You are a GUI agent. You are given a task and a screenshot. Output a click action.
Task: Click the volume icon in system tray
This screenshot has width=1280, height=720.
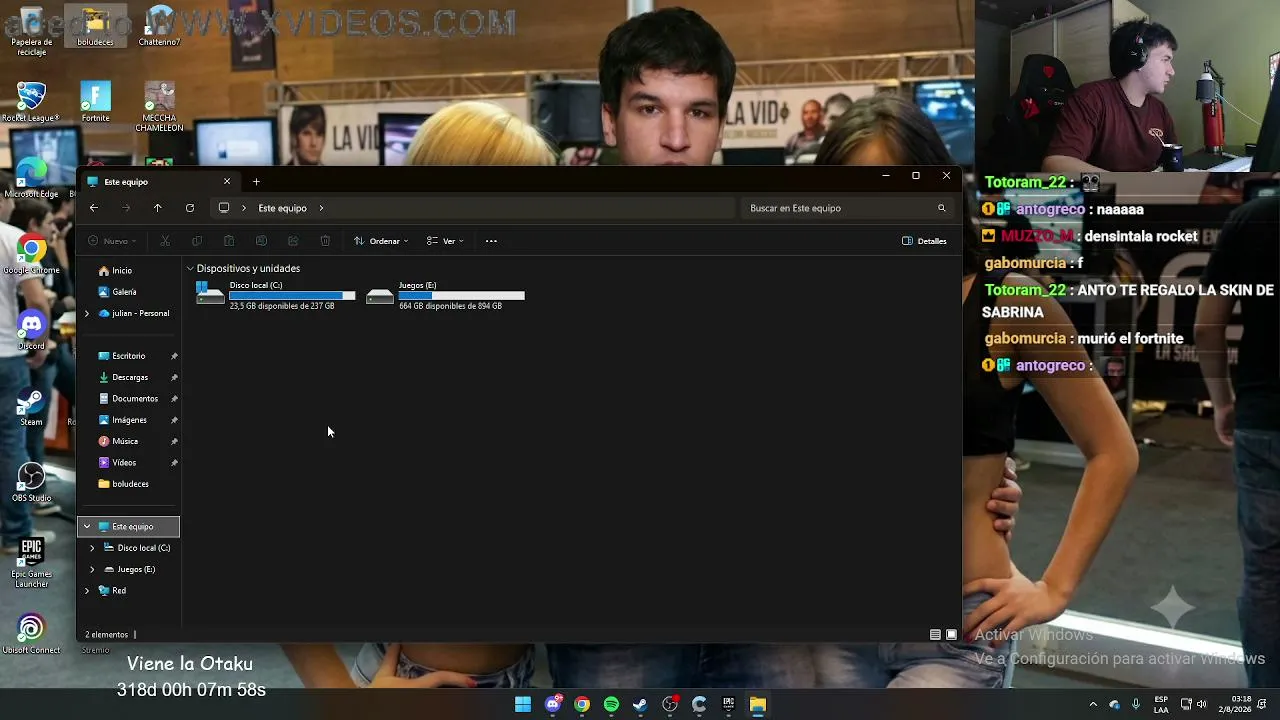[1201, 704]
